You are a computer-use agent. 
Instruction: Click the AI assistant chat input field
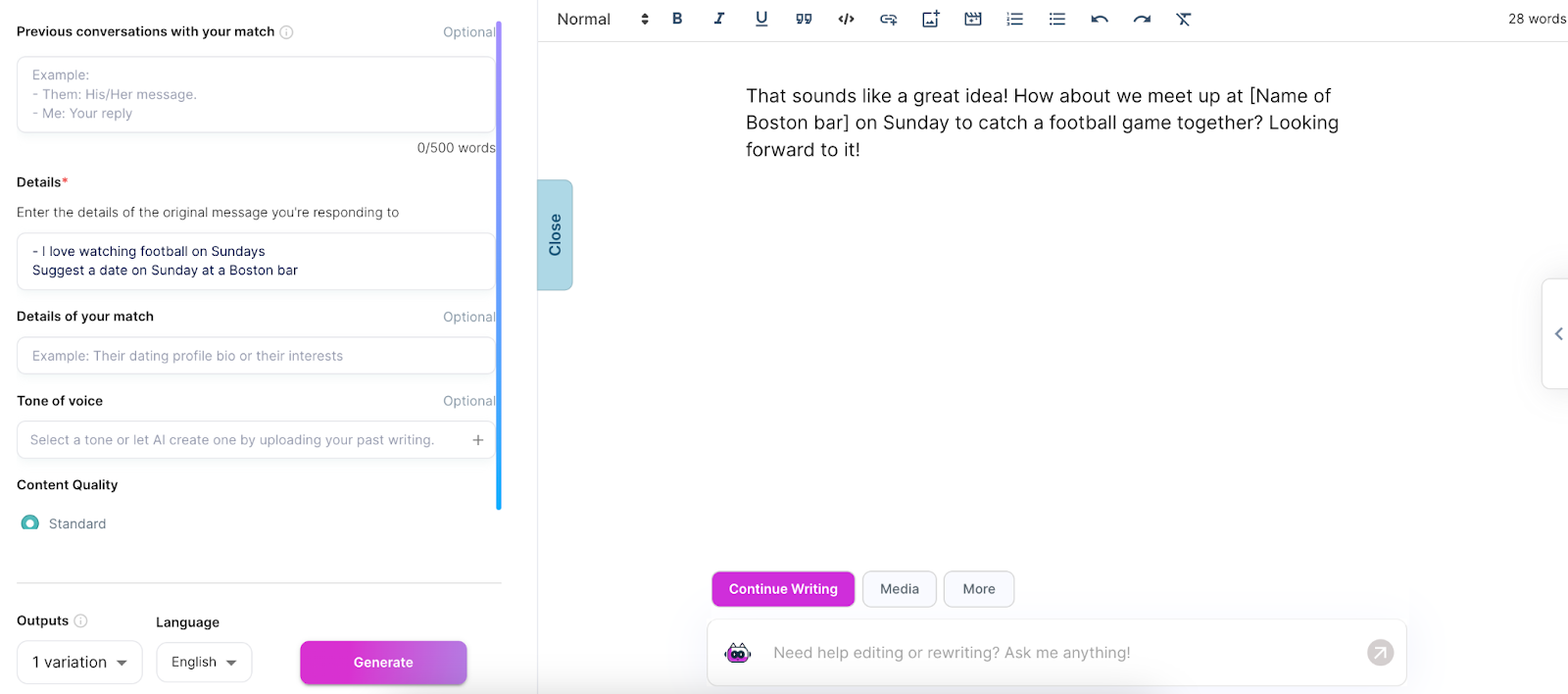click(x=1058, y=653)
